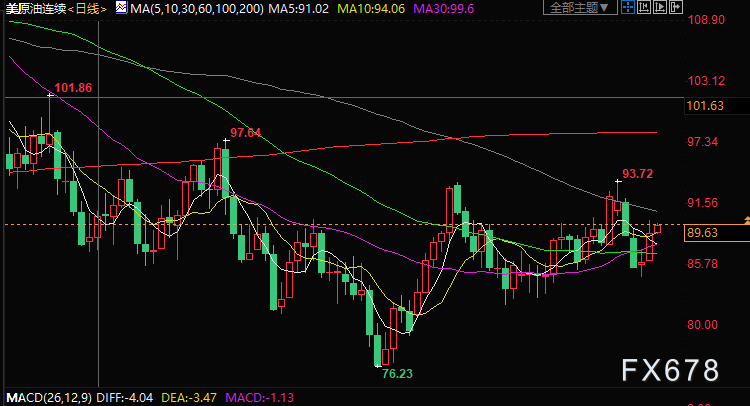
Task: Click the 101.86 high price label
Action: point(73,88)
